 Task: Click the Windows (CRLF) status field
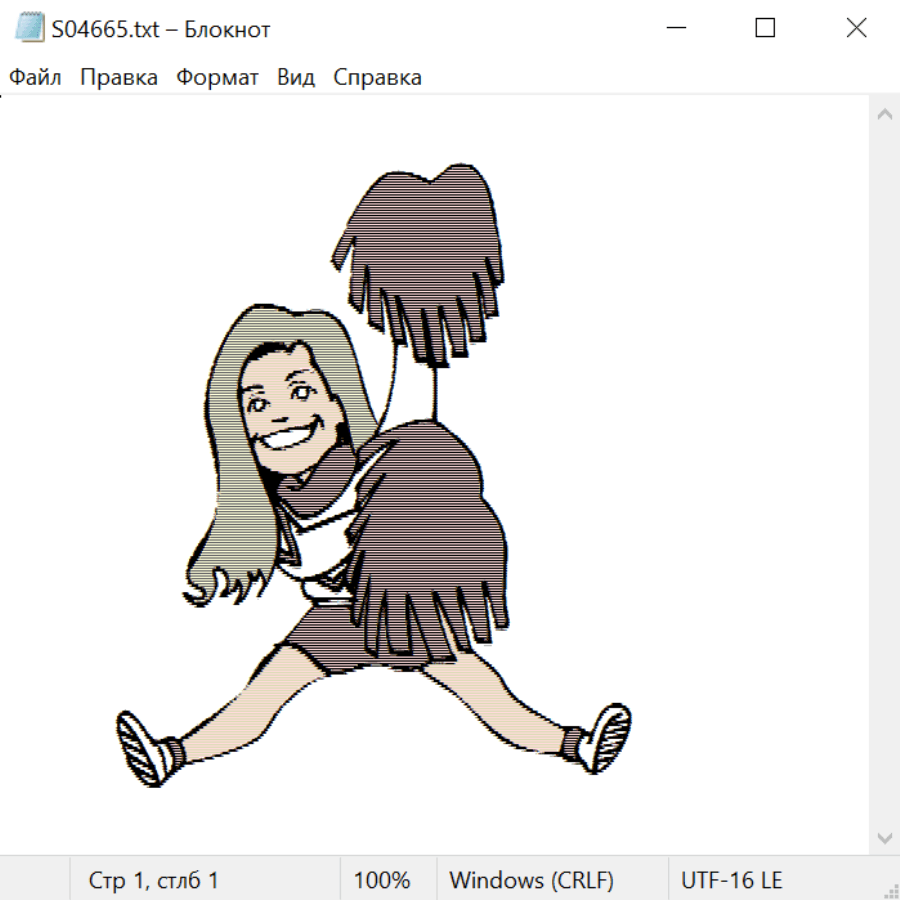531,880
